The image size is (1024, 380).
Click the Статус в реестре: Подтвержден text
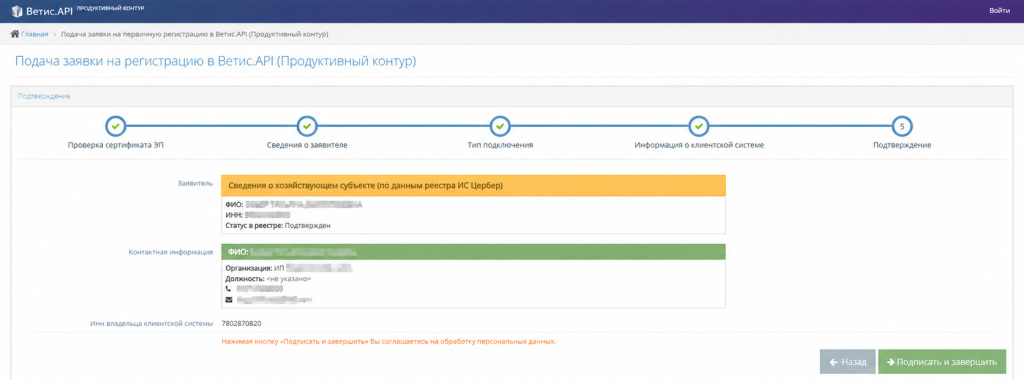[279, 225]
